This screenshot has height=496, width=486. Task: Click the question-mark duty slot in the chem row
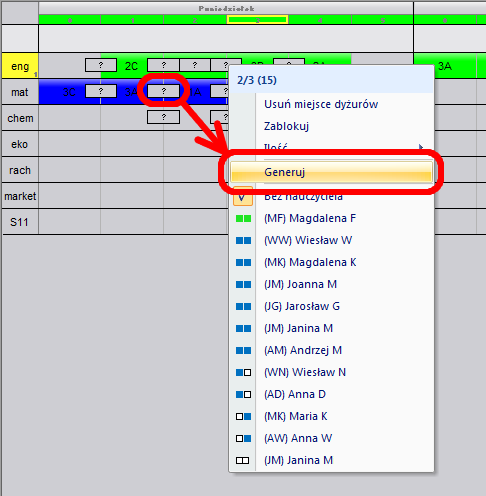[163, 117]
